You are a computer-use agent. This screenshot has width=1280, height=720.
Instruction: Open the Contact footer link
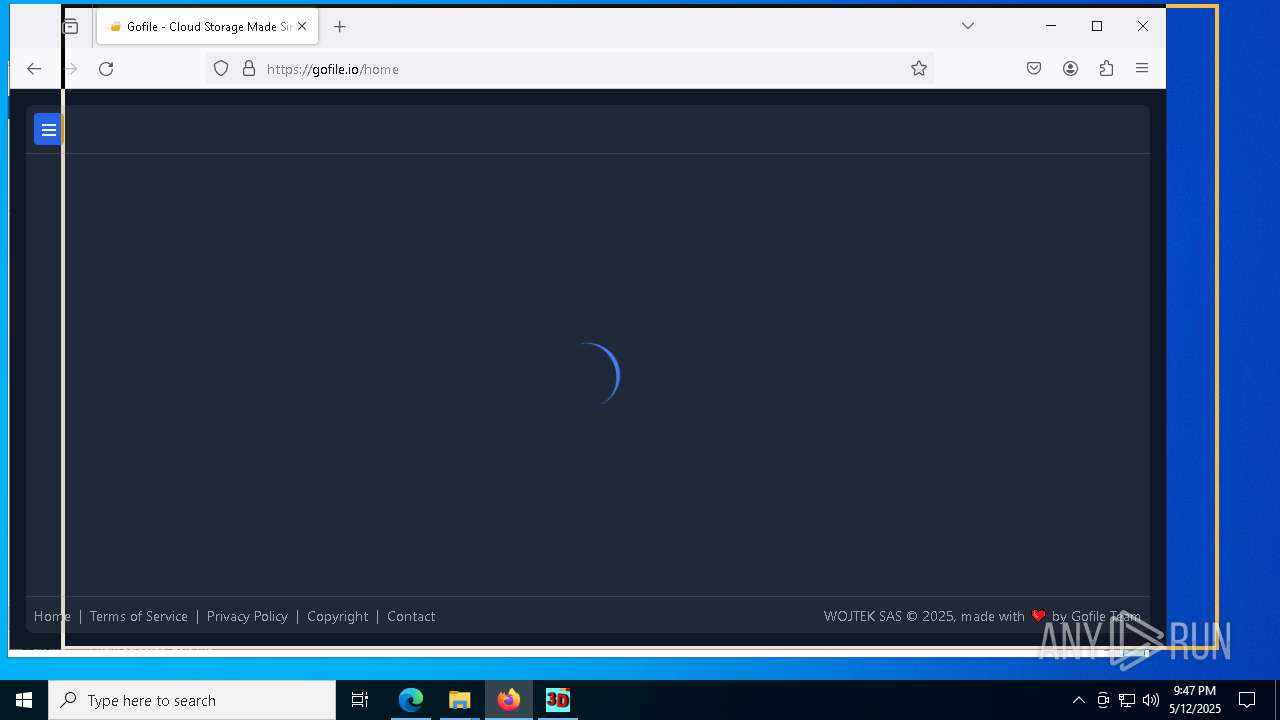pyautogui.click(x=411, y=616)
